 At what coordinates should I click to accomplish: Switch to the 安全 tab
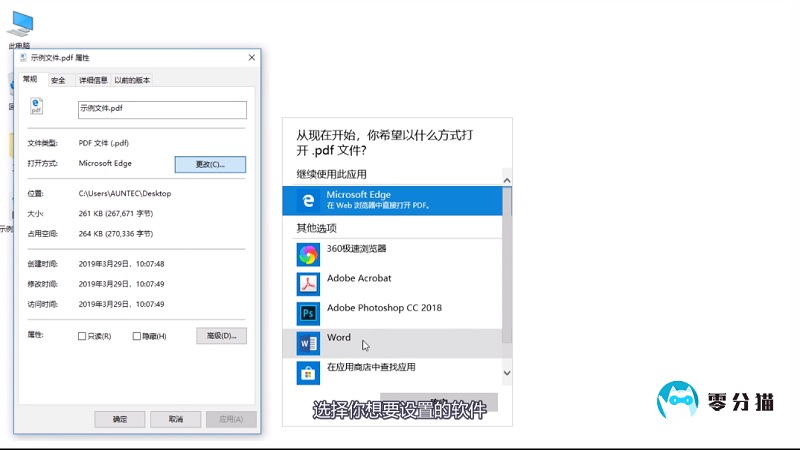[x=58, y=80]
